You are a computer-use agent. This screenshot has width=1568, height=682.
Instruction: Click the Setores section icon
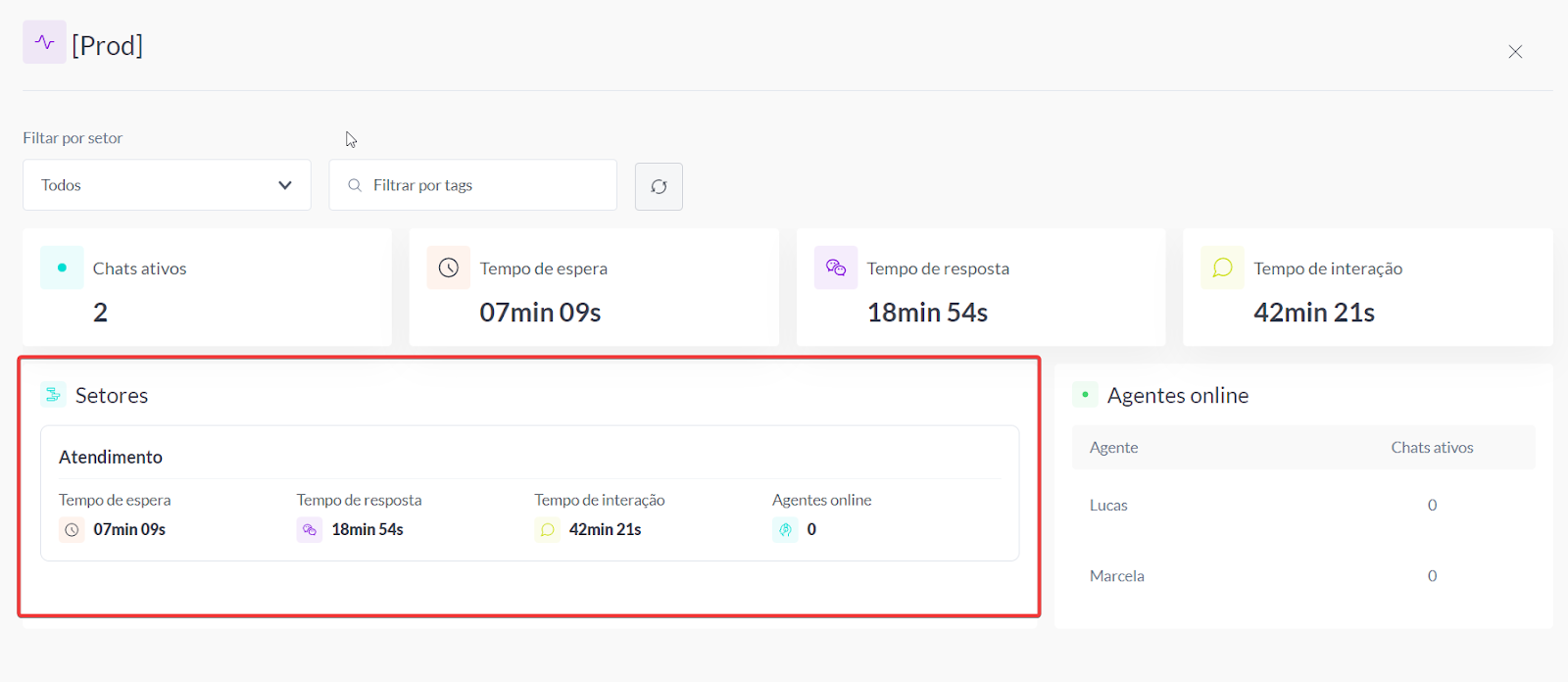pos(54,395)
